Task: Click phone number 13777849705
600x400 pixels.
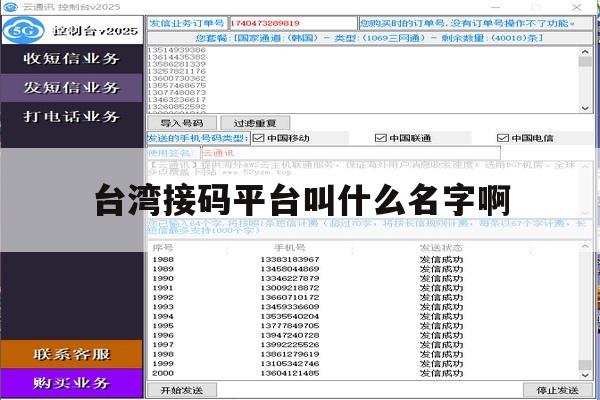Action: pos(290,326)
